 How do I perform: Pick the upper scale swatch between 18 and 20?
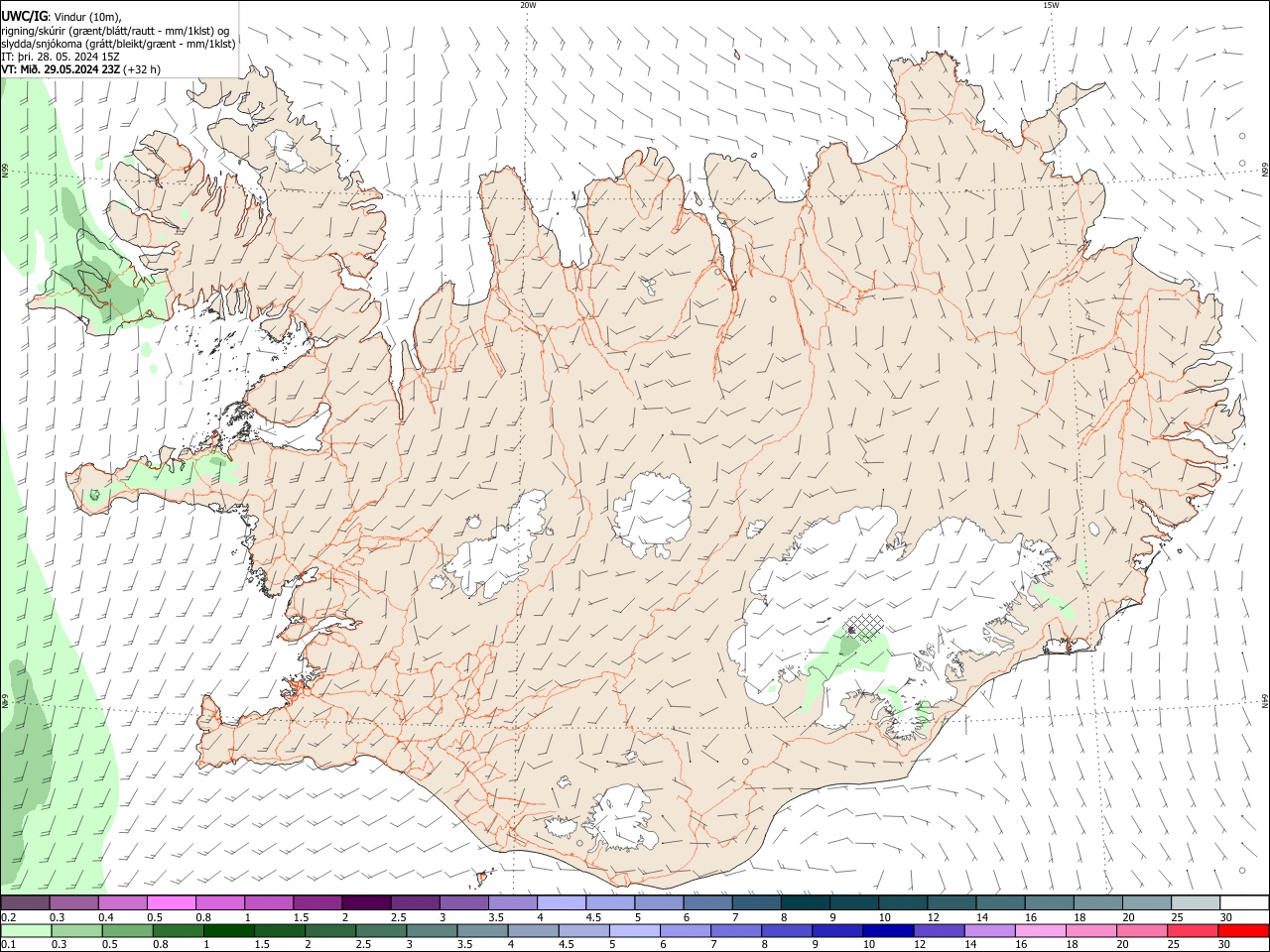1099,902
